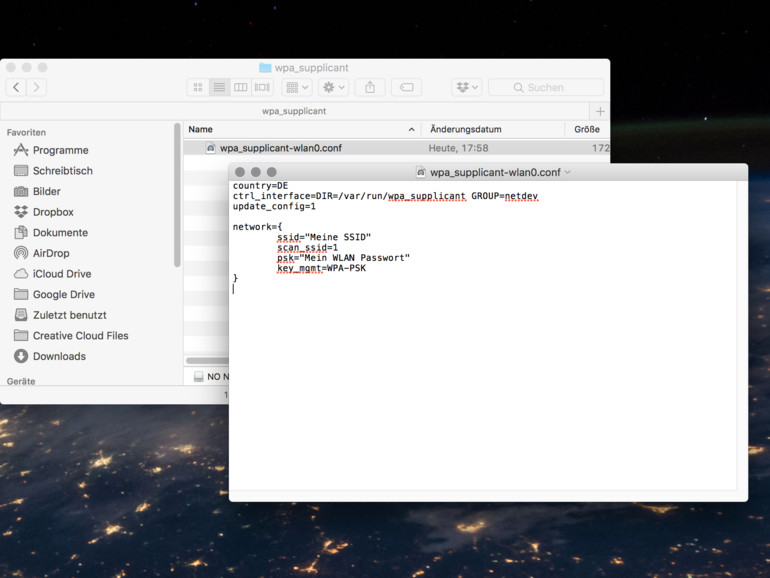
Task: Click the document proxy icon in editor title
Action: click(x=421, y=172)
